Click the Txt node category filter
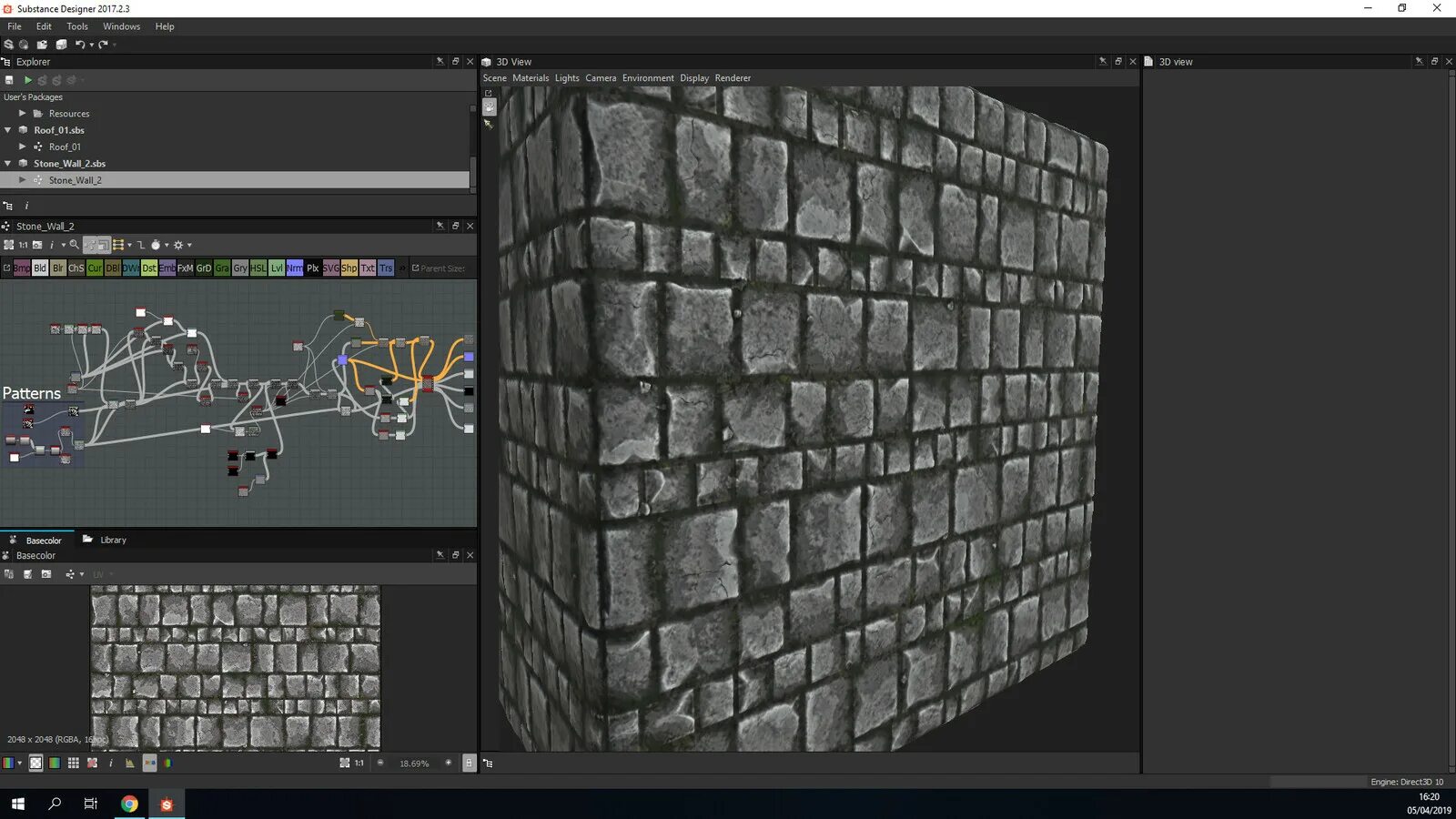This screenshot has height=819, width=1456. (369, 268)
